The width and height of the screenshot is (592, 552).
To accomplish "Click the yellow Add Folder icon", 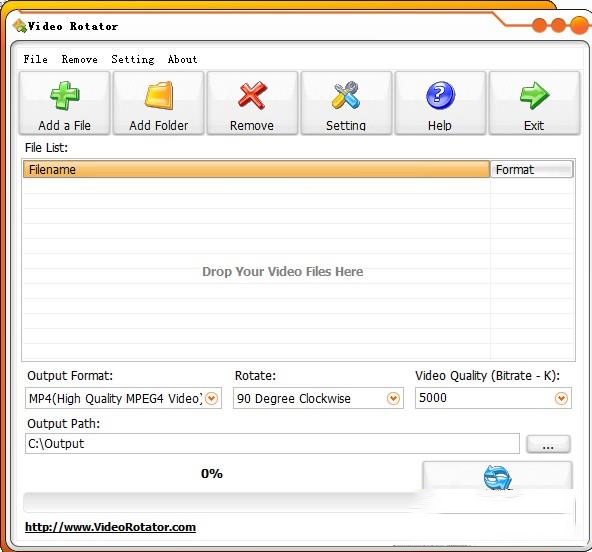I will [159, 96].
